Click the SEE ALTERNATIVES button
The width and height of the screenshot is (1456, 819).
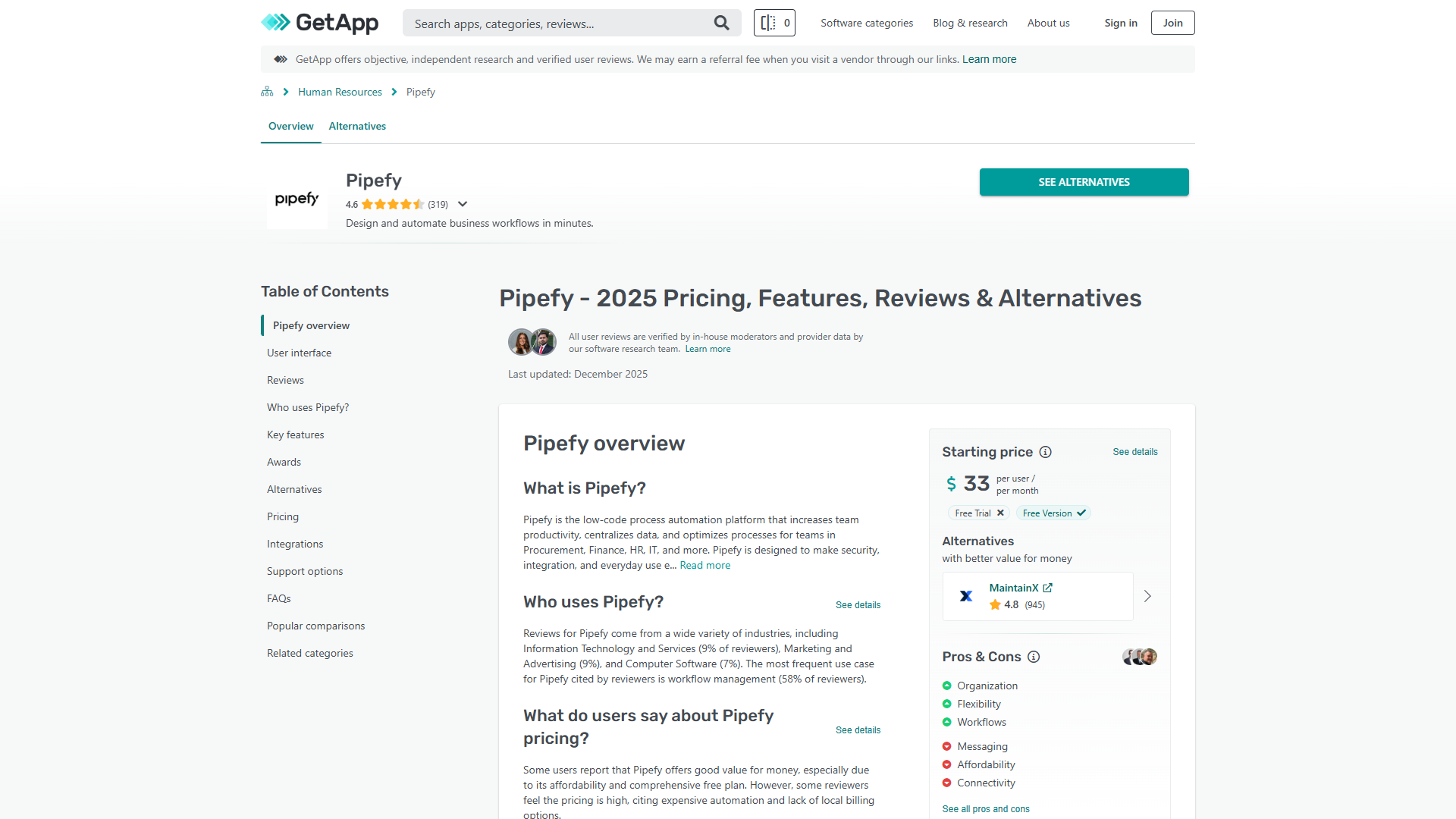coord(1084,182)
